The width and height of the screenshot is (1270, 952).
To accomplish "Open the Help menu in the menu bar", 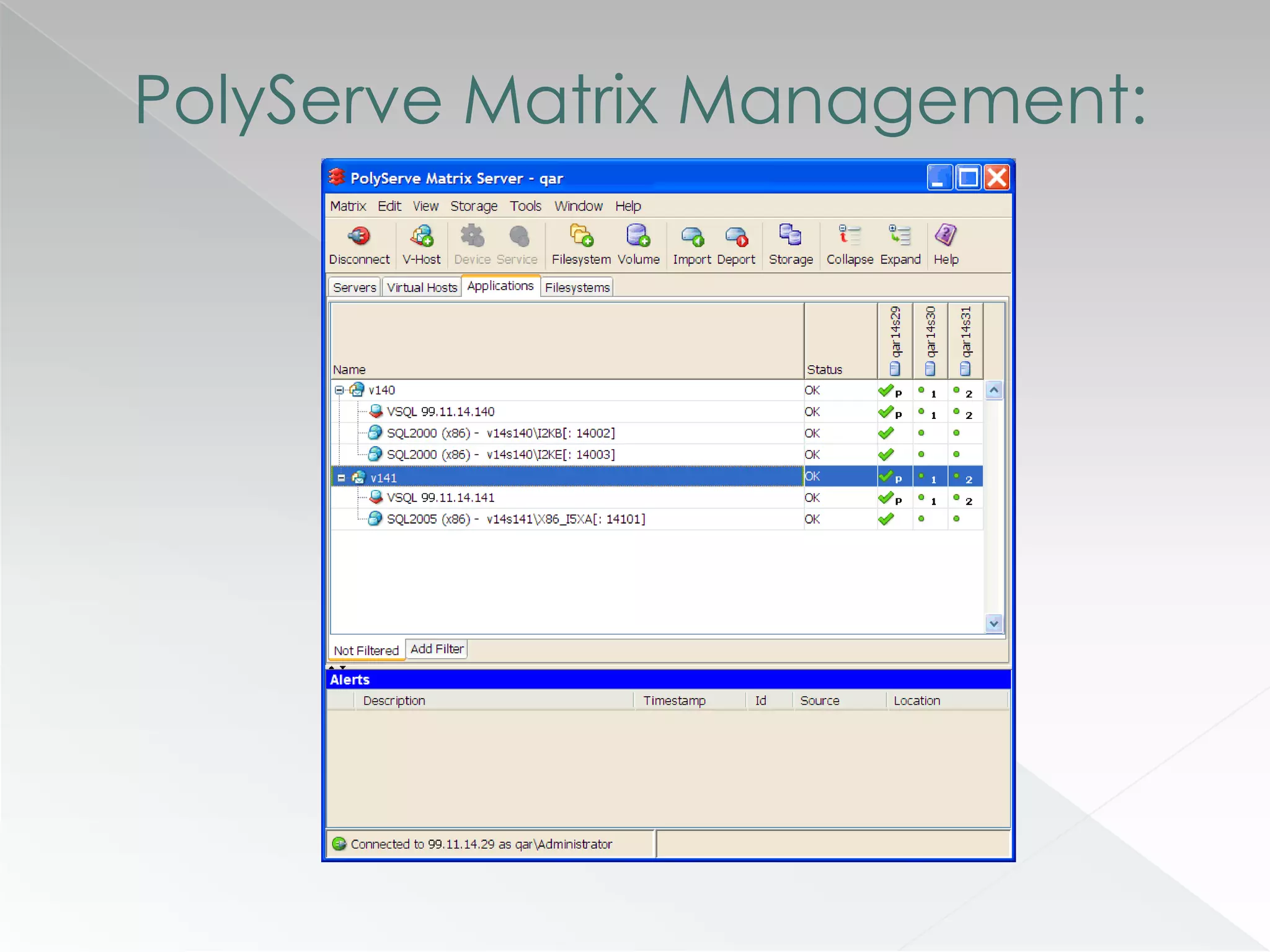I will click(628, 206).
